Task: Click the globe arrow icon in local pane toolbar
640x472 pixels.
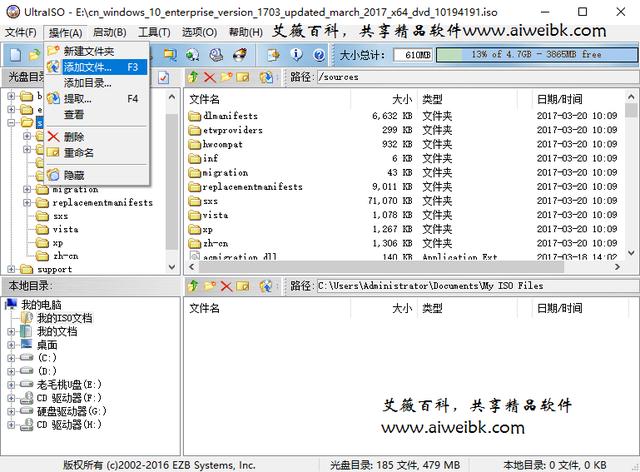Action: [x=266, y=286]
